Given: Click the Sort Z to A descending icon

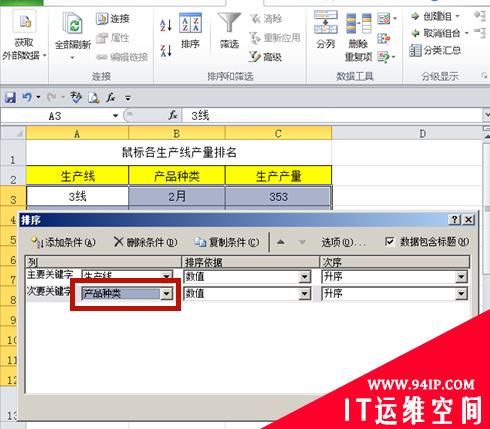Looking at the screenshot, I should (x=166, y=51).
